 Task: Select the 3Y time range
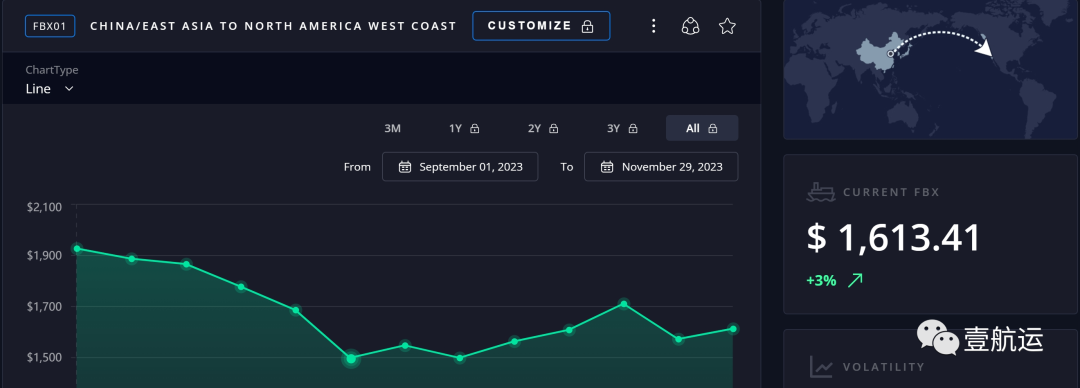click(x=622, y=128)
